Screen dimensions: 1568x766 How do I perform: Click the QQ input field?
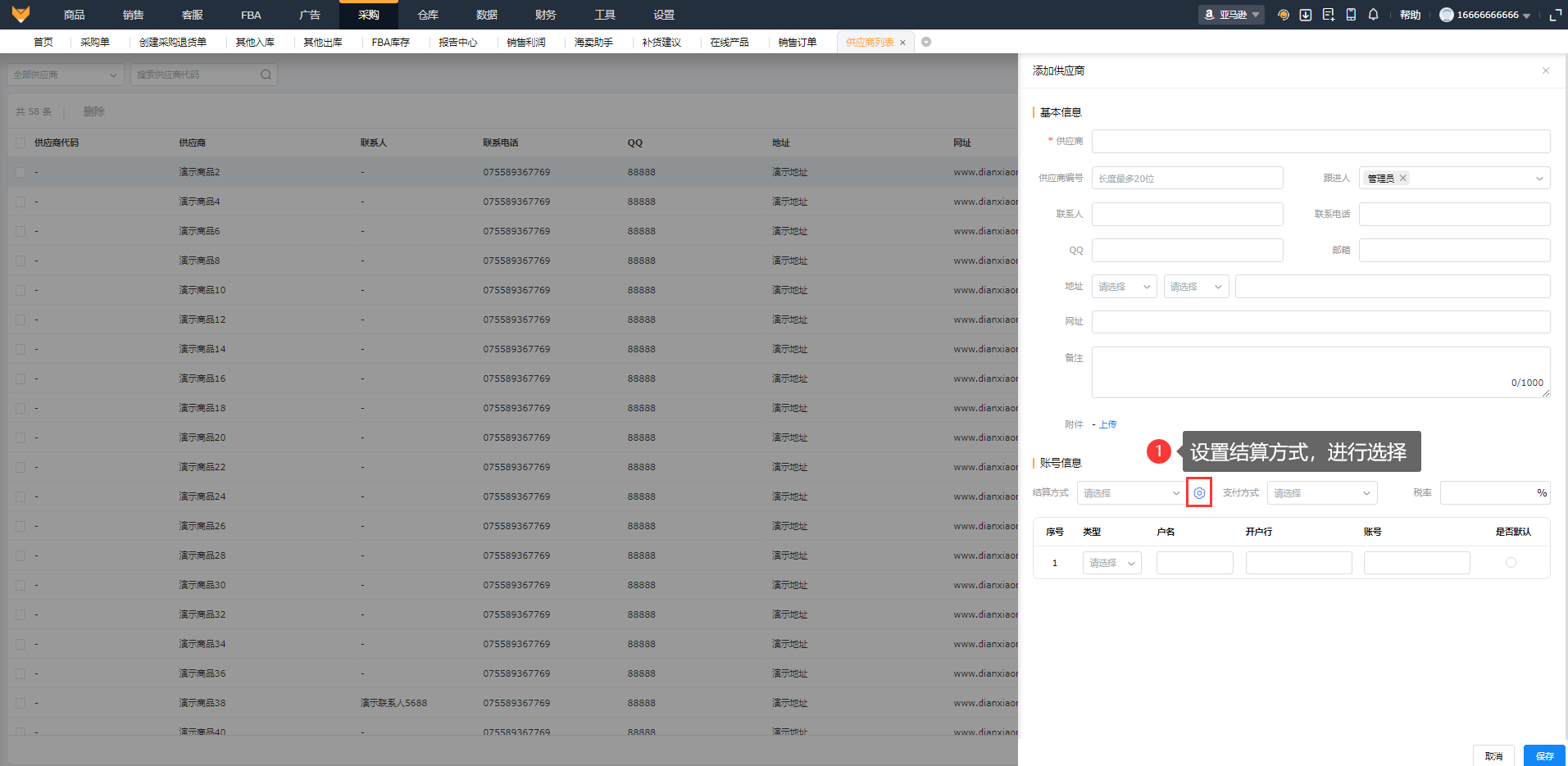click(1187, 250)
